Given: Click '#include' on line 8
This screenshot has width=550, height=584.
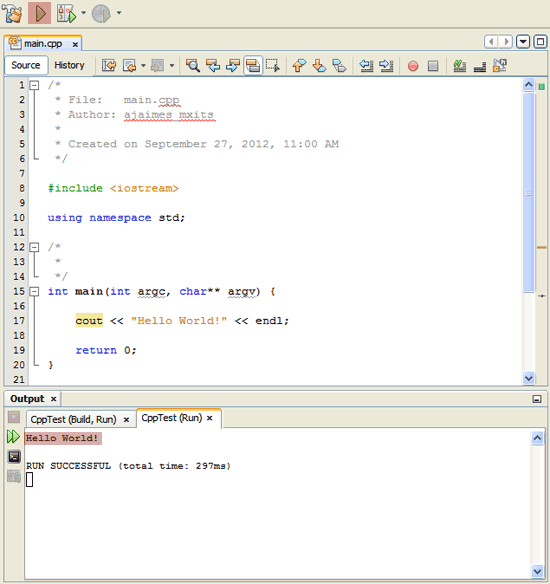Looking at the screenshot, I should (x=75, y=188).
